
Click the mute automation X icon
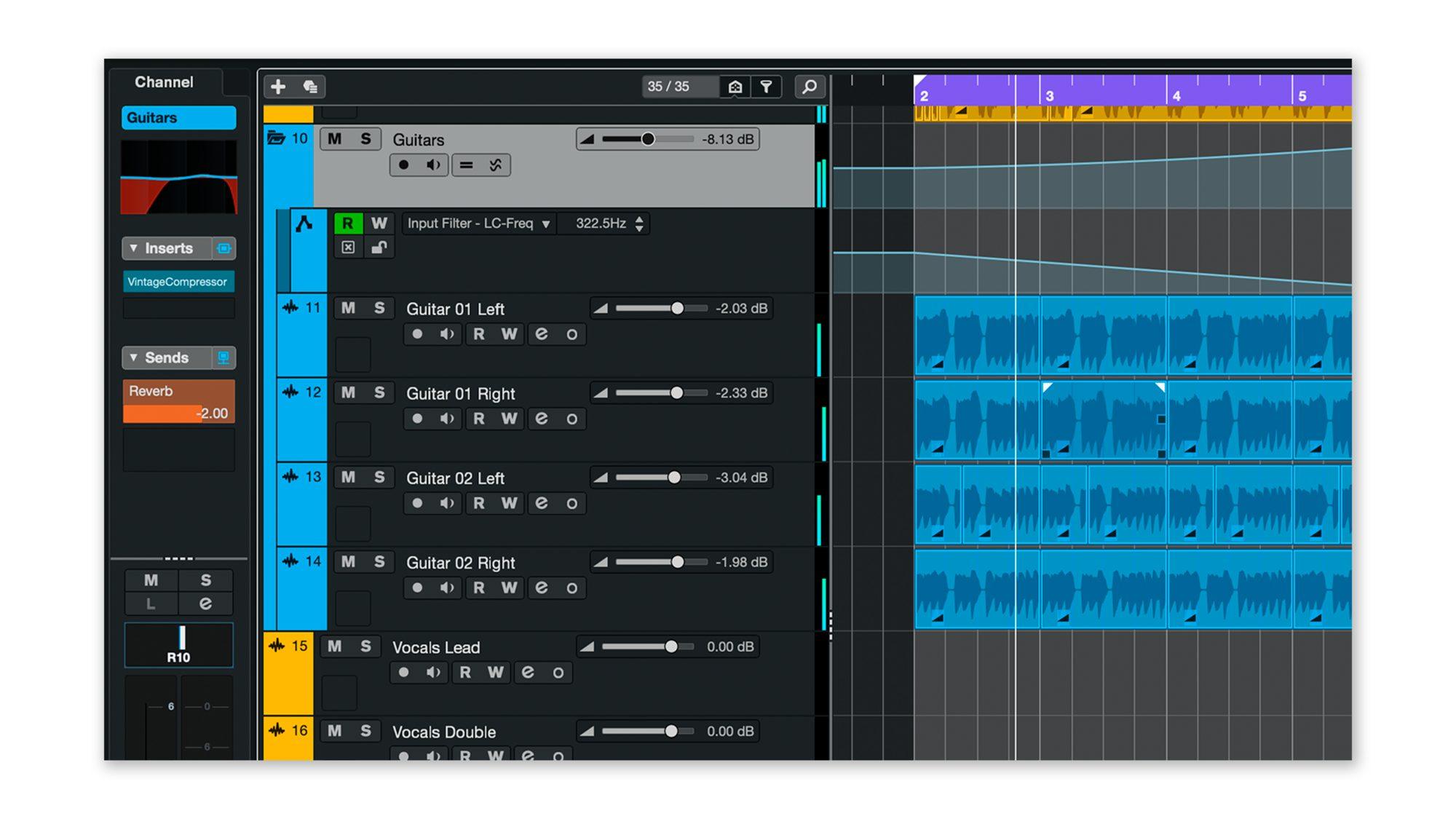(x=348, y=248)
